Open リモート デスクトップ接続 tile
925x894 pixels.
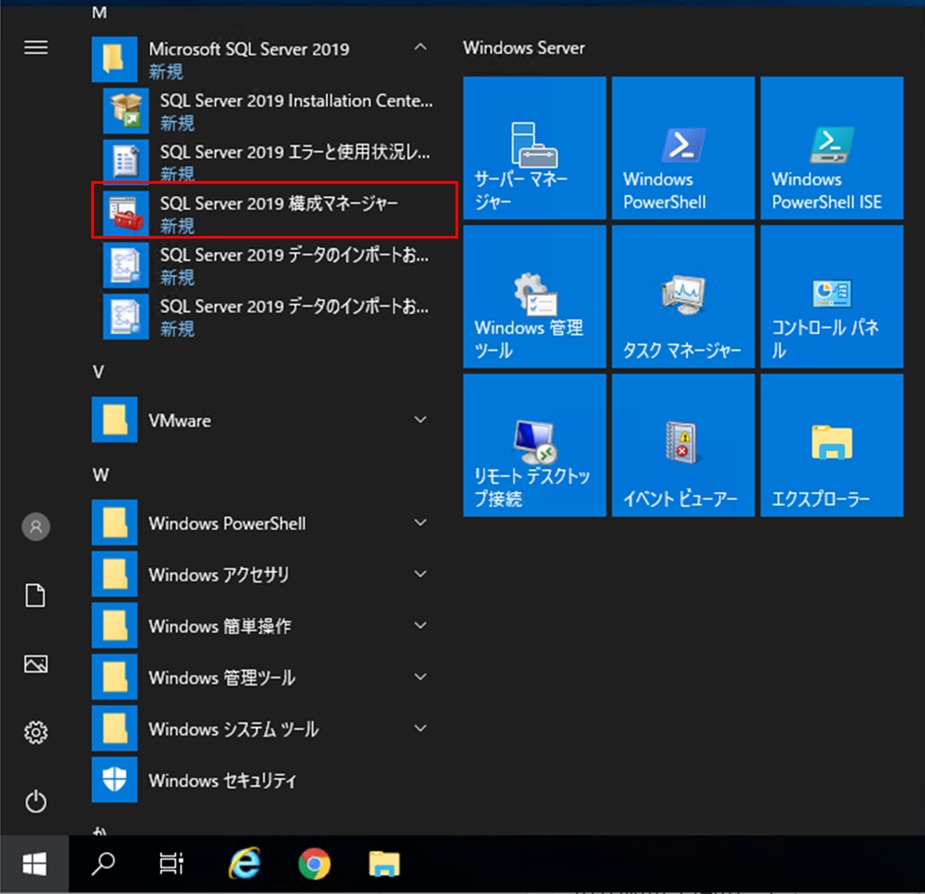(x=534, y=445)
